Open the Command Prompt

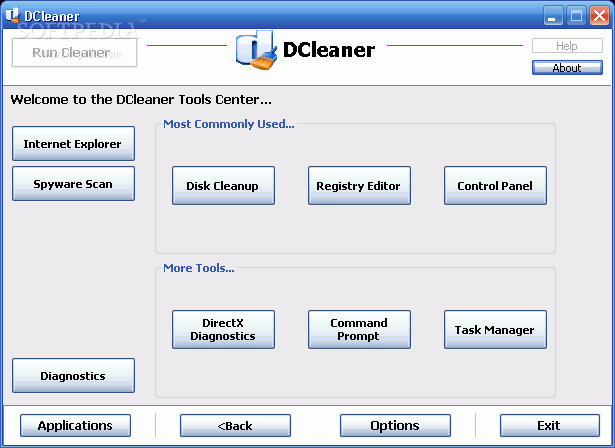pyautogui.click(x=359, y=330)
